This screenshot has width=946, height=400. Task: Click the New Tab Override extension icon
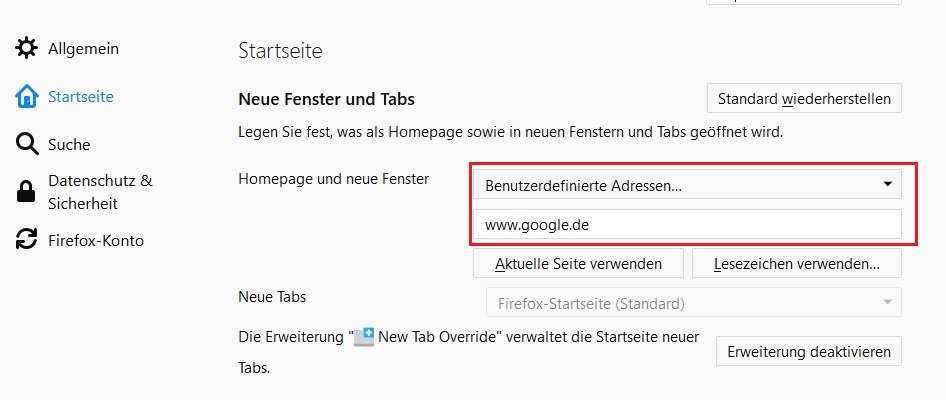(x=364, y=338)
